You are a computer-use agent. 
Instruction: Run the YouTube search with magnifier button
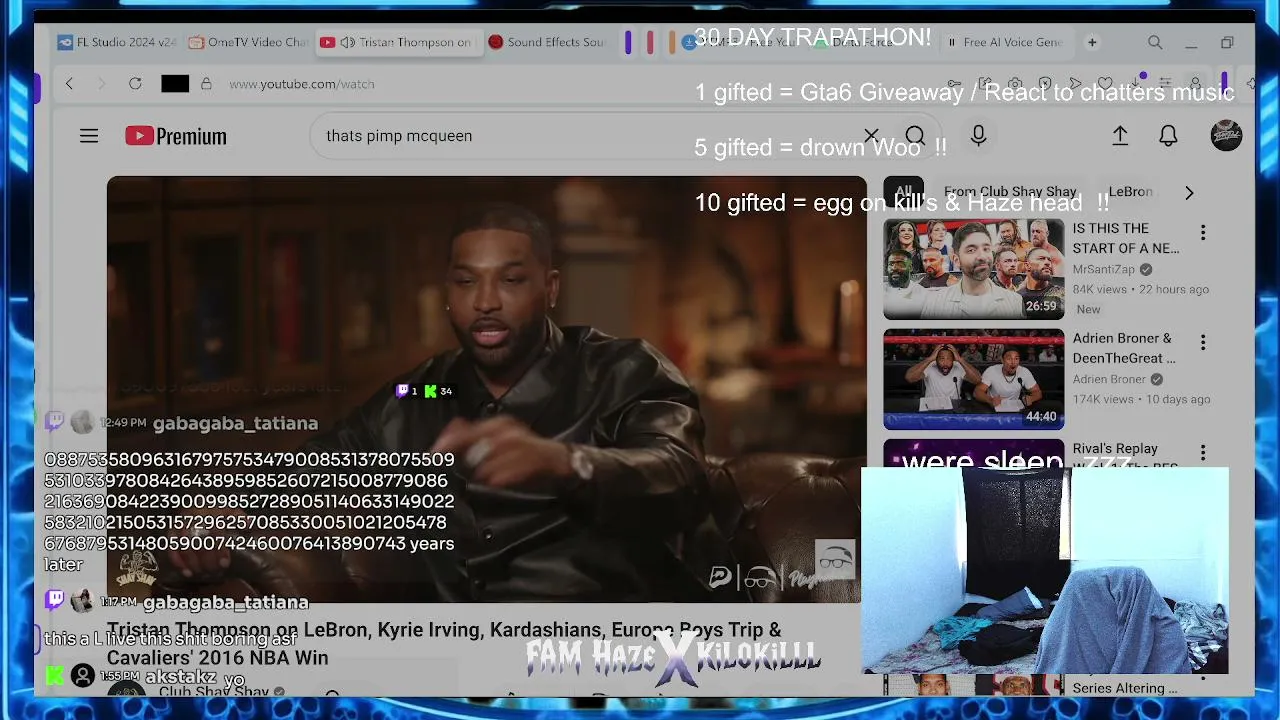(x=915, y=136)
